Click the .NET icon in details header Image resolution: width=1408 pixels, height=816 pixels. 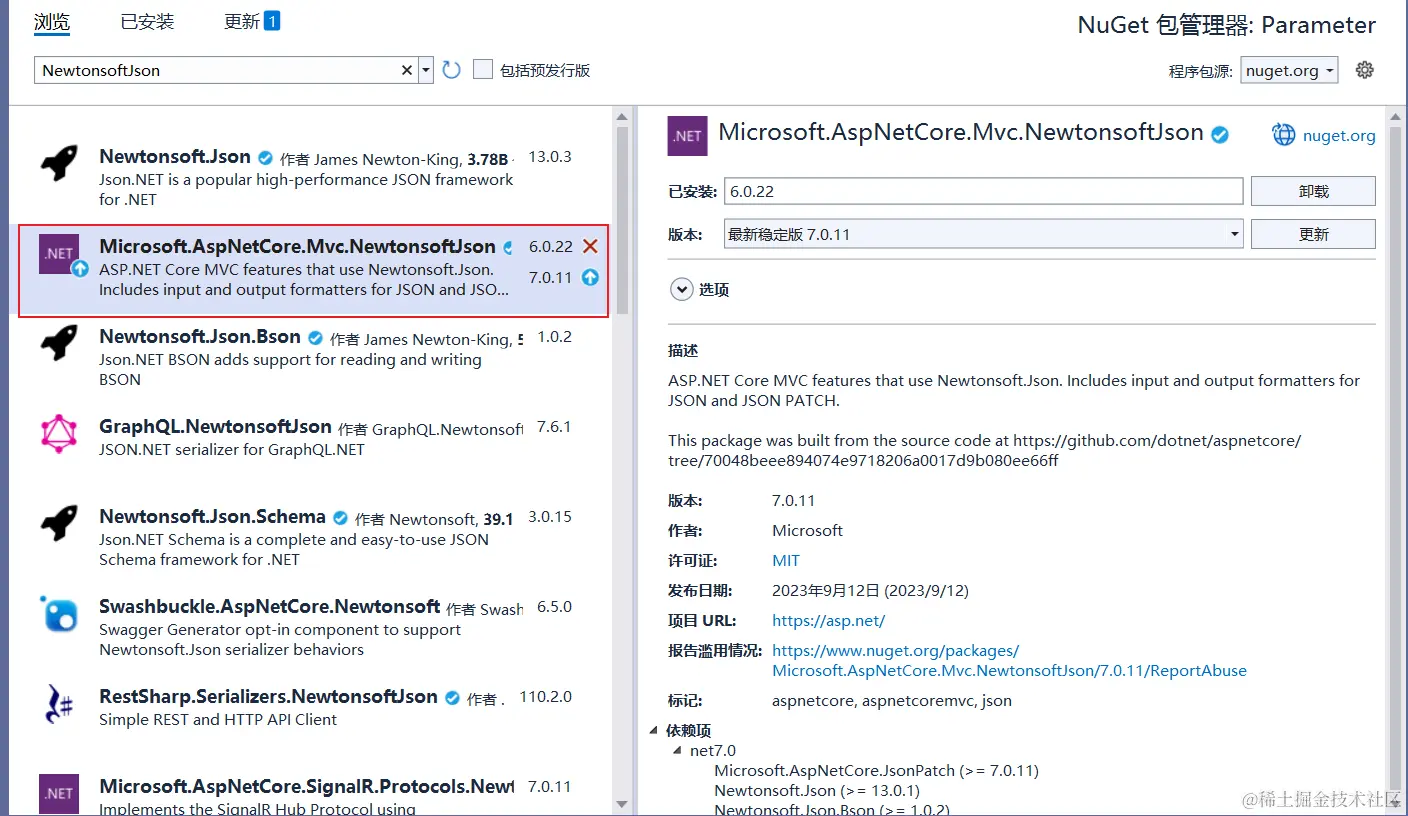tap(687, 136)
